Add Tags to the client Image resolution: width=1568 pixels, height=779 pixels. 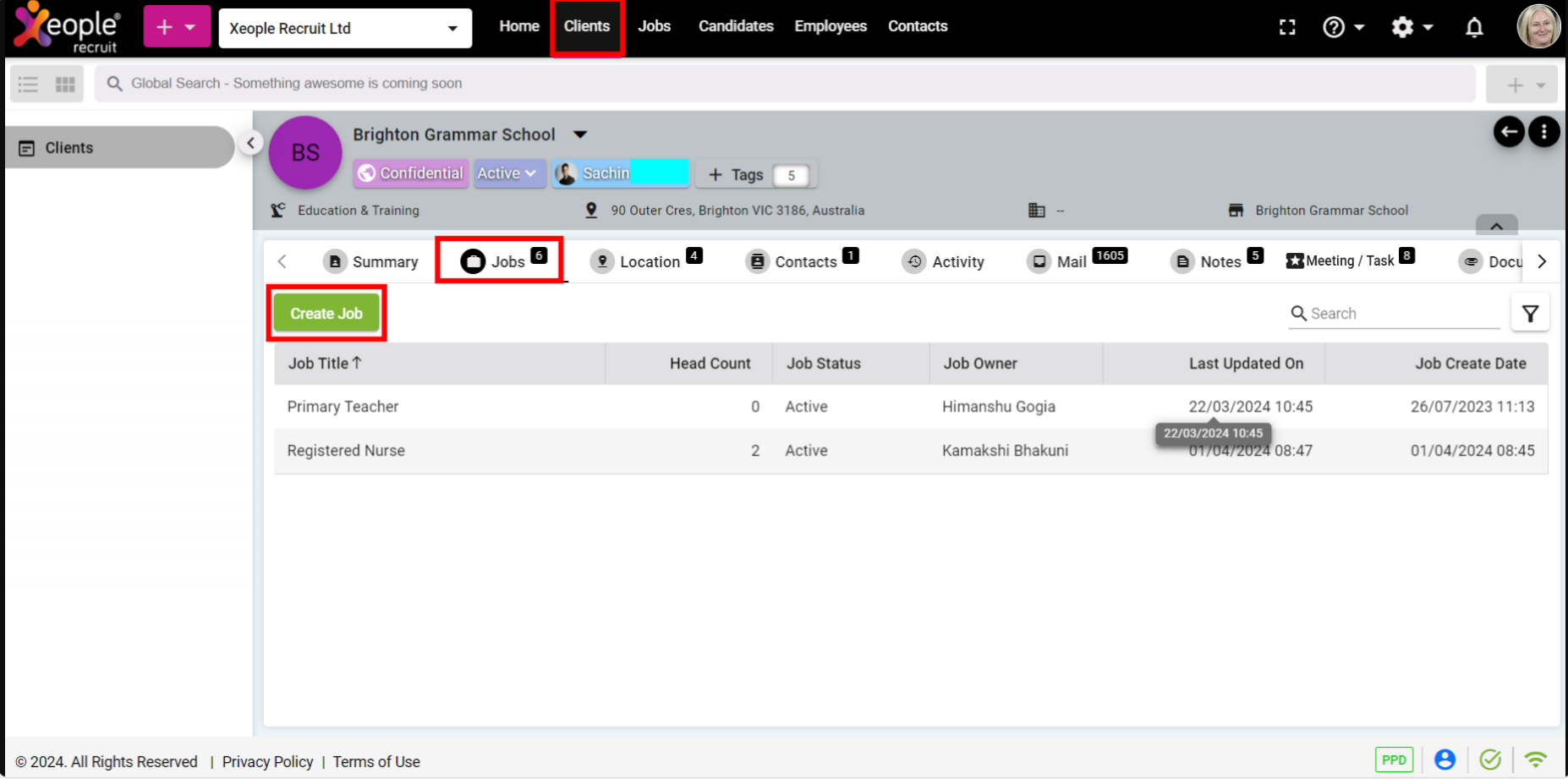[x=736, y=175]
